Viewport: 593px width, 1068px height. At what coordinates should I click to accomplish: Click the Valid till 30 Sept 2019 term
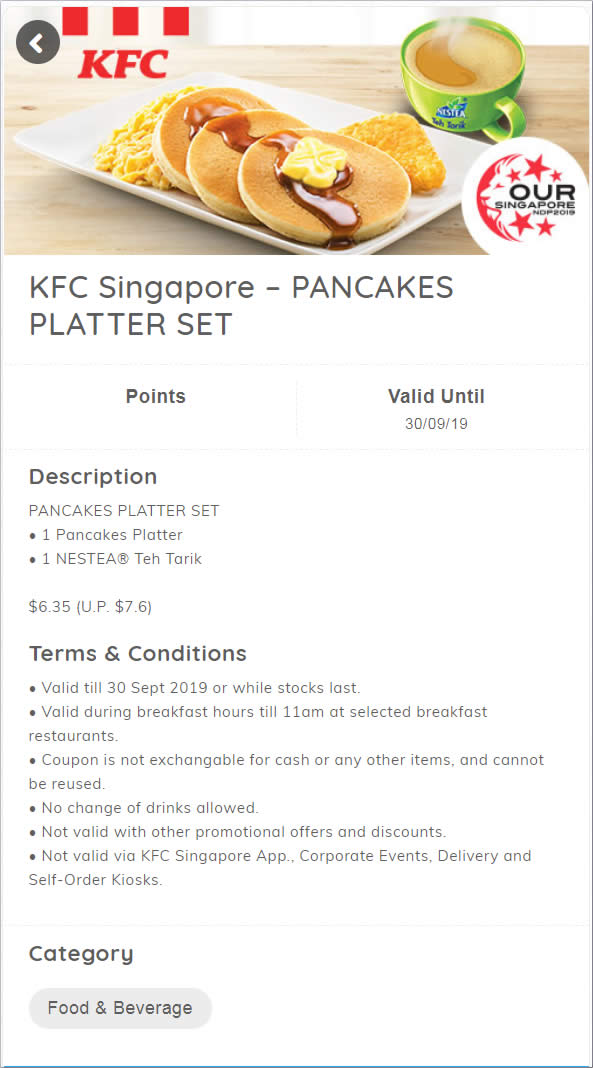pyautogui.click(x=195, y=687)
